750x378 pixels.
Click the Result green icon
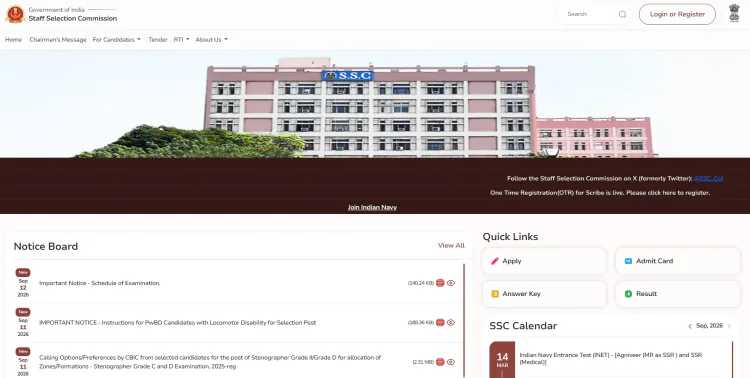[x=629, y=294]
